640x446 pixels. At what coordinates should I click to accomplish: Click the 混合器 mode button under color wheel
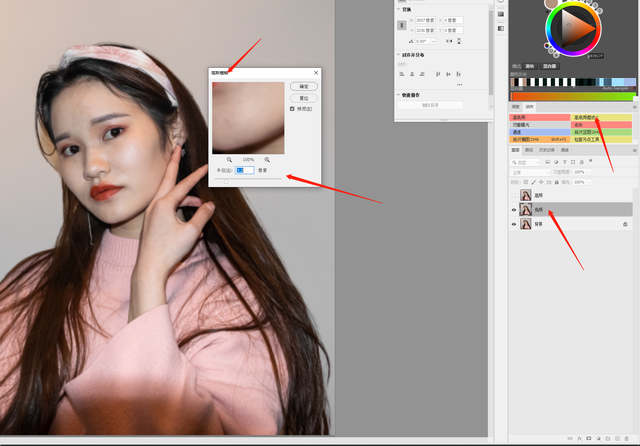(550, 66)
